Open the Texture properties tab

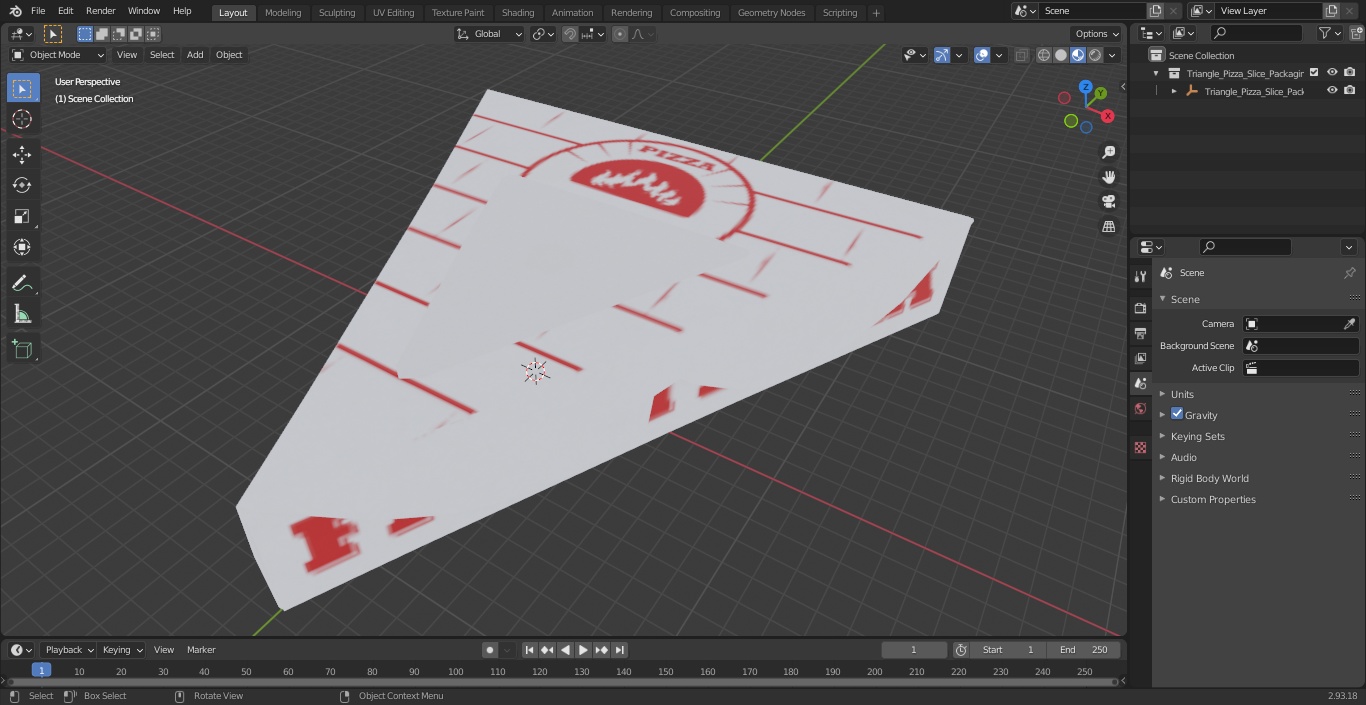(1140, 447)
